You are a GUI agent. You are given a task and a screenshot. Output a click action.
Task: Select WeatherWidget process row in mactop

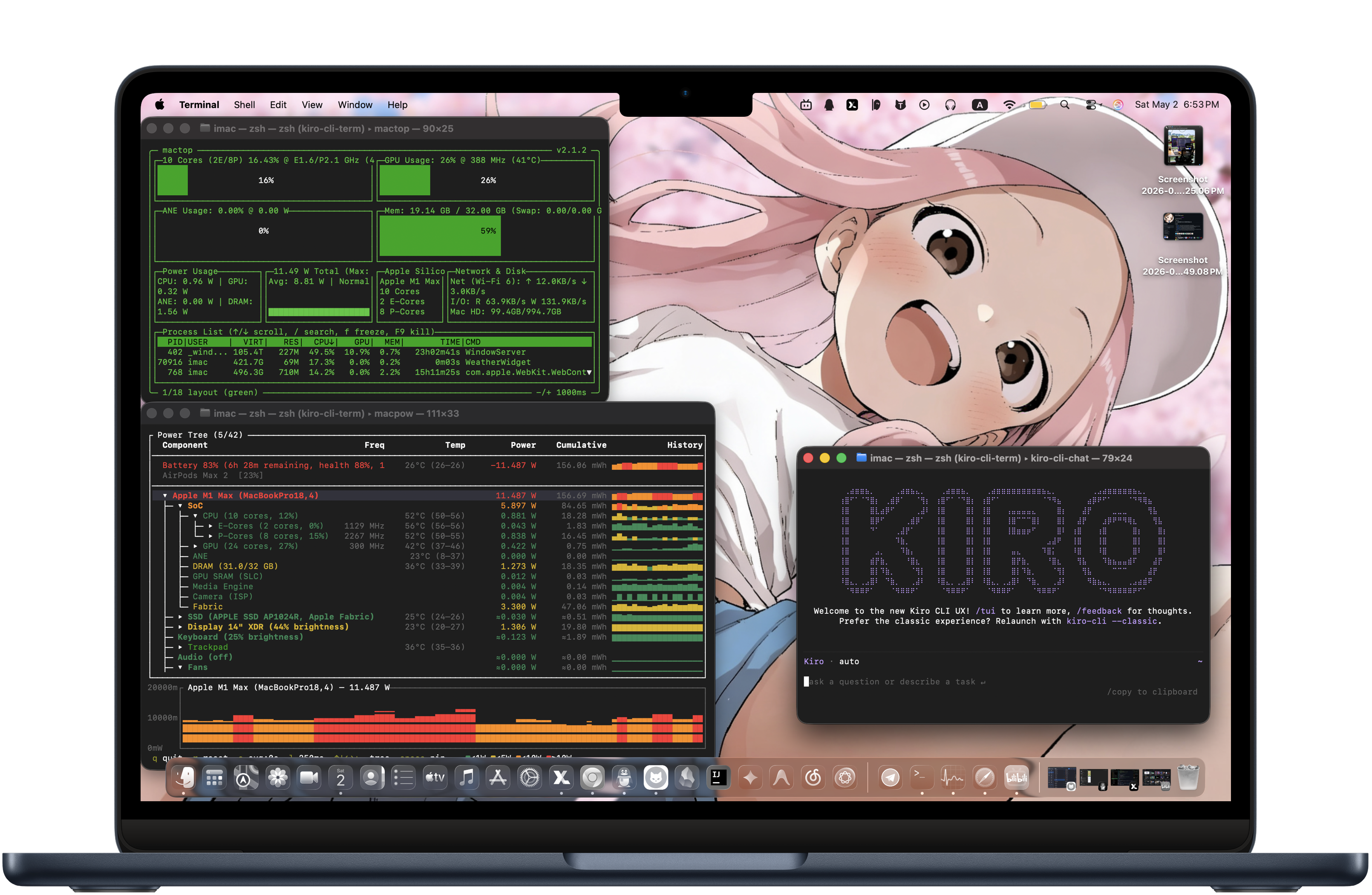point(374,363)
